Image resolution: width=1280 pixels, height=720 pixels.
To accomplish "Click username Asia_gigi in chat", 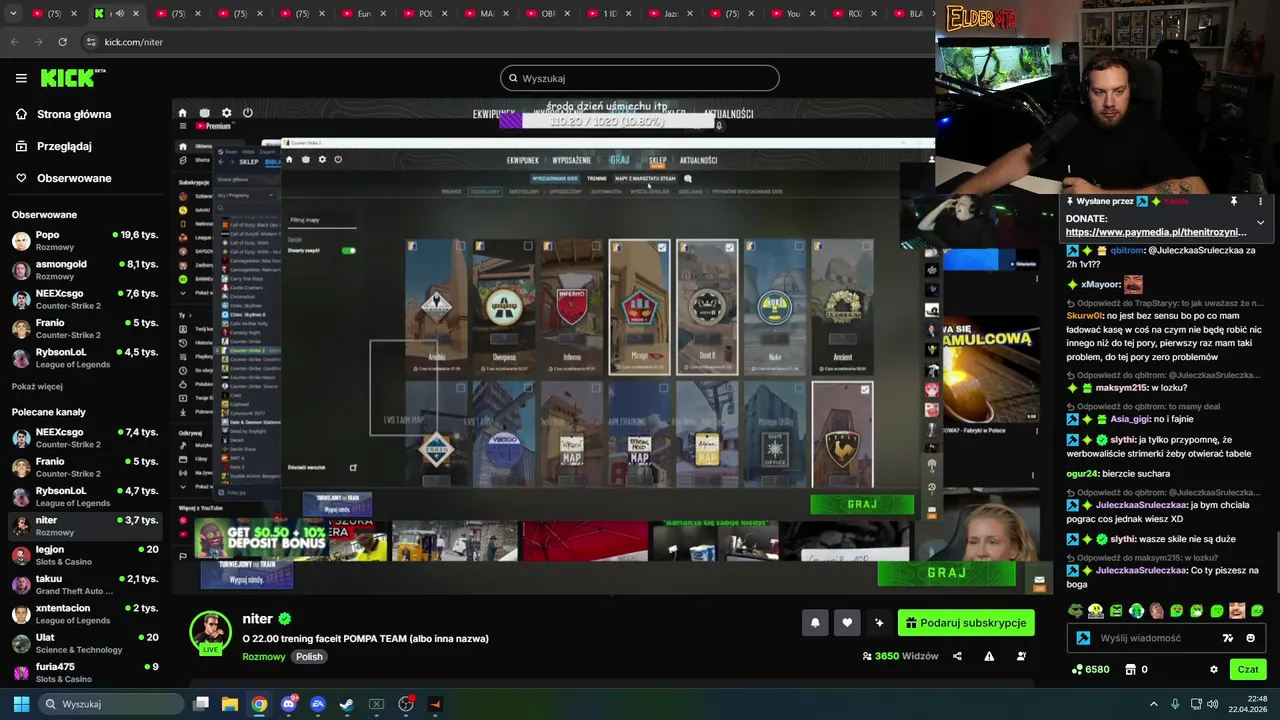I will [x=1131, y=420].
